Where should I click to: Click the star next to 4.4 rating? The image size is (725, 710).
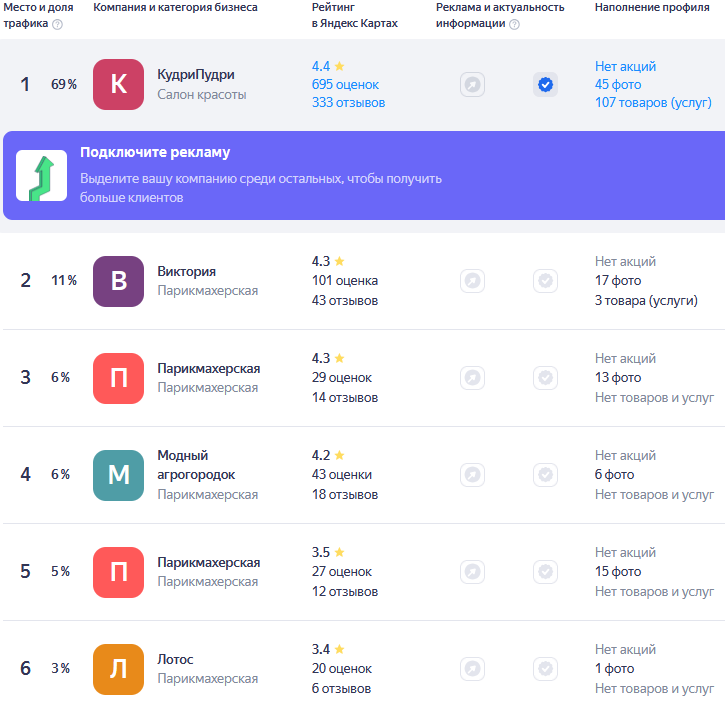click(339, 66)
